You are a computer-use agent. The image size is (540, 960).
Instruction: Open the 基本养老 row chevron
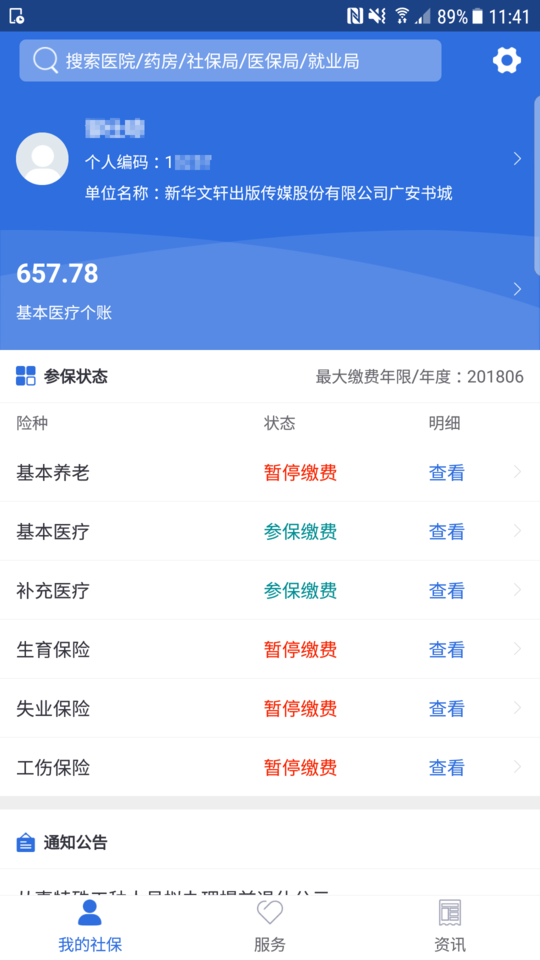pyautogui.click(x=517, y=472)
